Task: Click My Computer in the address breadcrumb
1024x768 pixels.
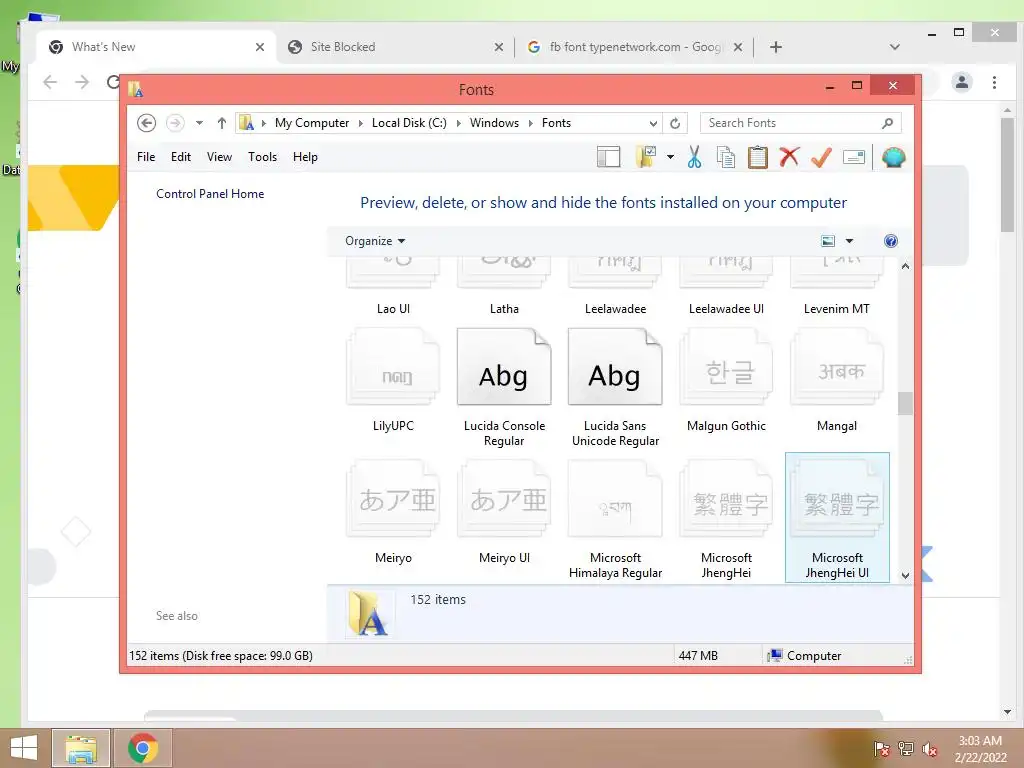Action: [312, 123]
